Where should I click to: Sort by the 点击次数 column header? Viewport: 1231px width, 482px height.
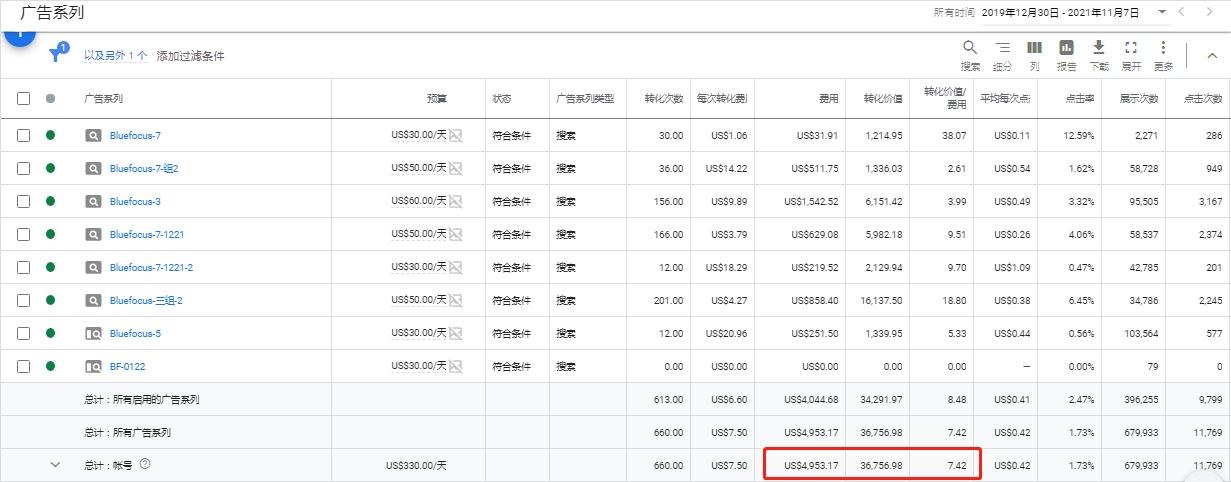pos(1203,99)
